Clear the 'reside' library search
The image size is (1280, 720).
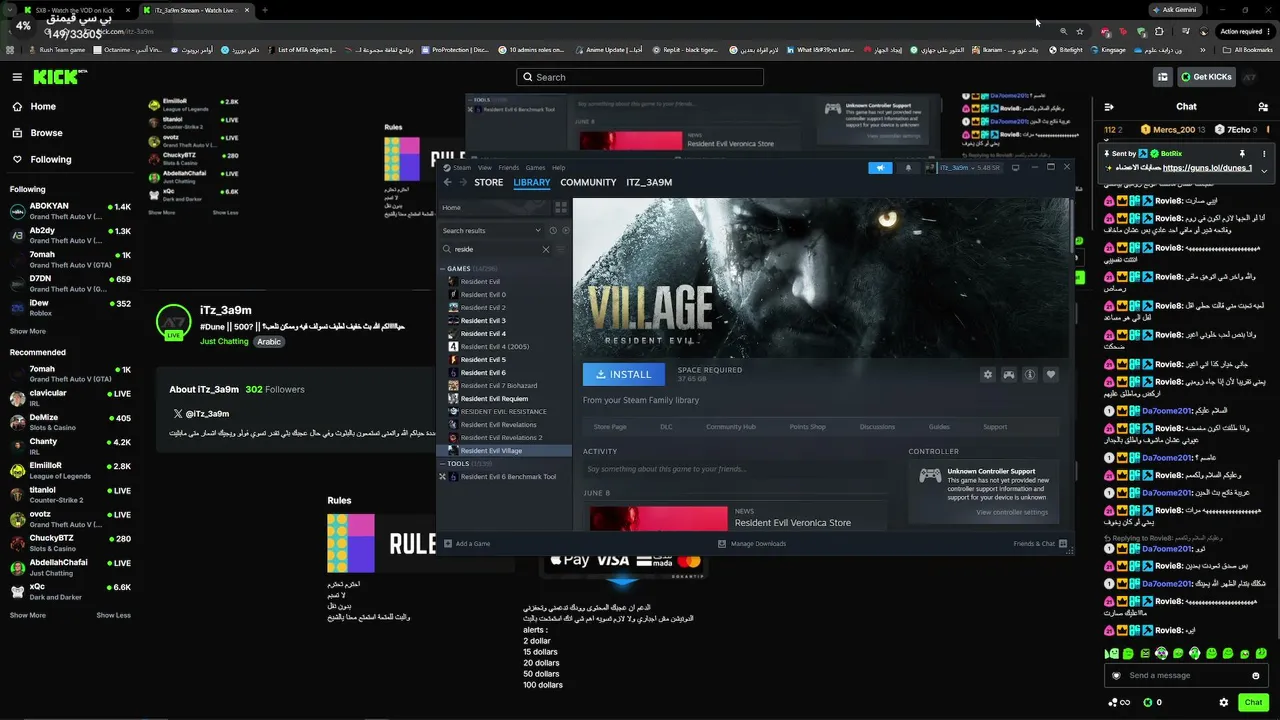546,249
